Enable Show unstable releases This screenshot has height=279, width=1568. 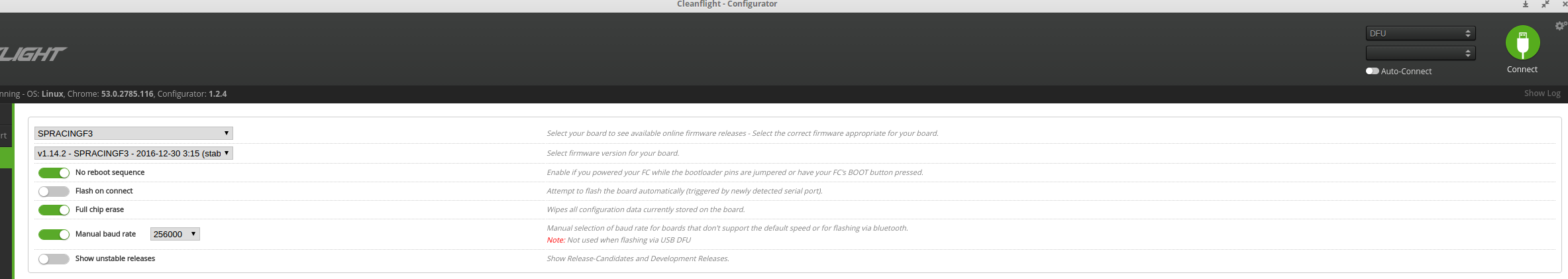click(x=54, y=259)
